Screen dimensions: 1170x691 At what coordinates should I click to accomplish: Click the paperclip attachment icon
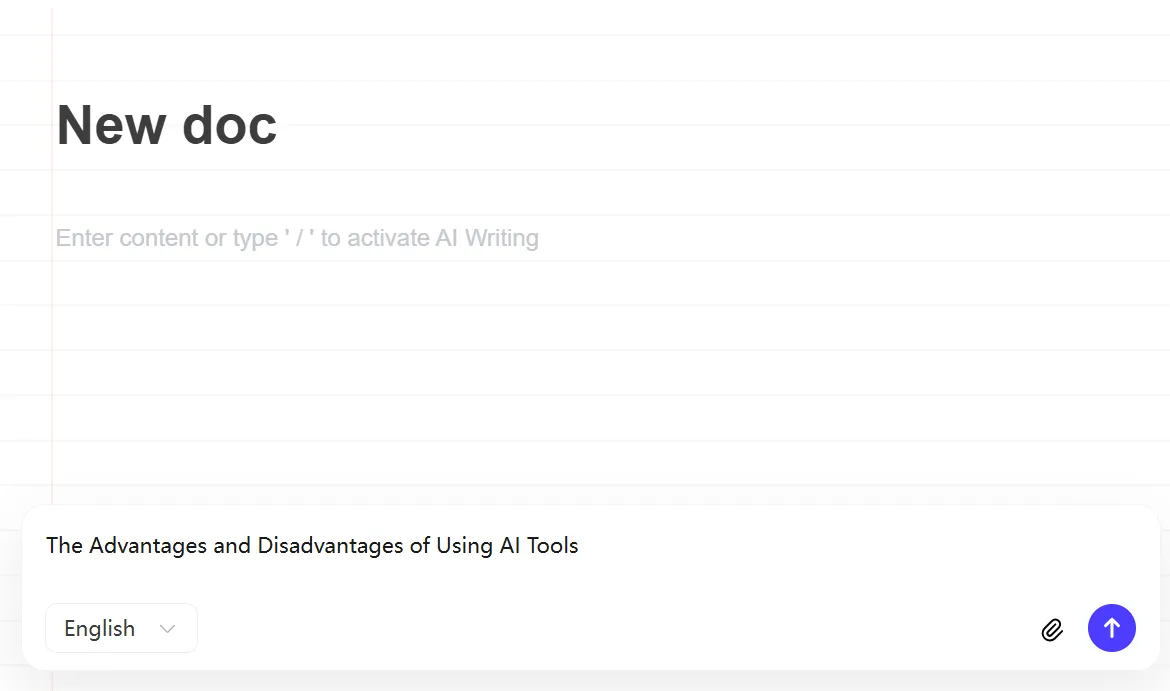tap(1052, 629)
